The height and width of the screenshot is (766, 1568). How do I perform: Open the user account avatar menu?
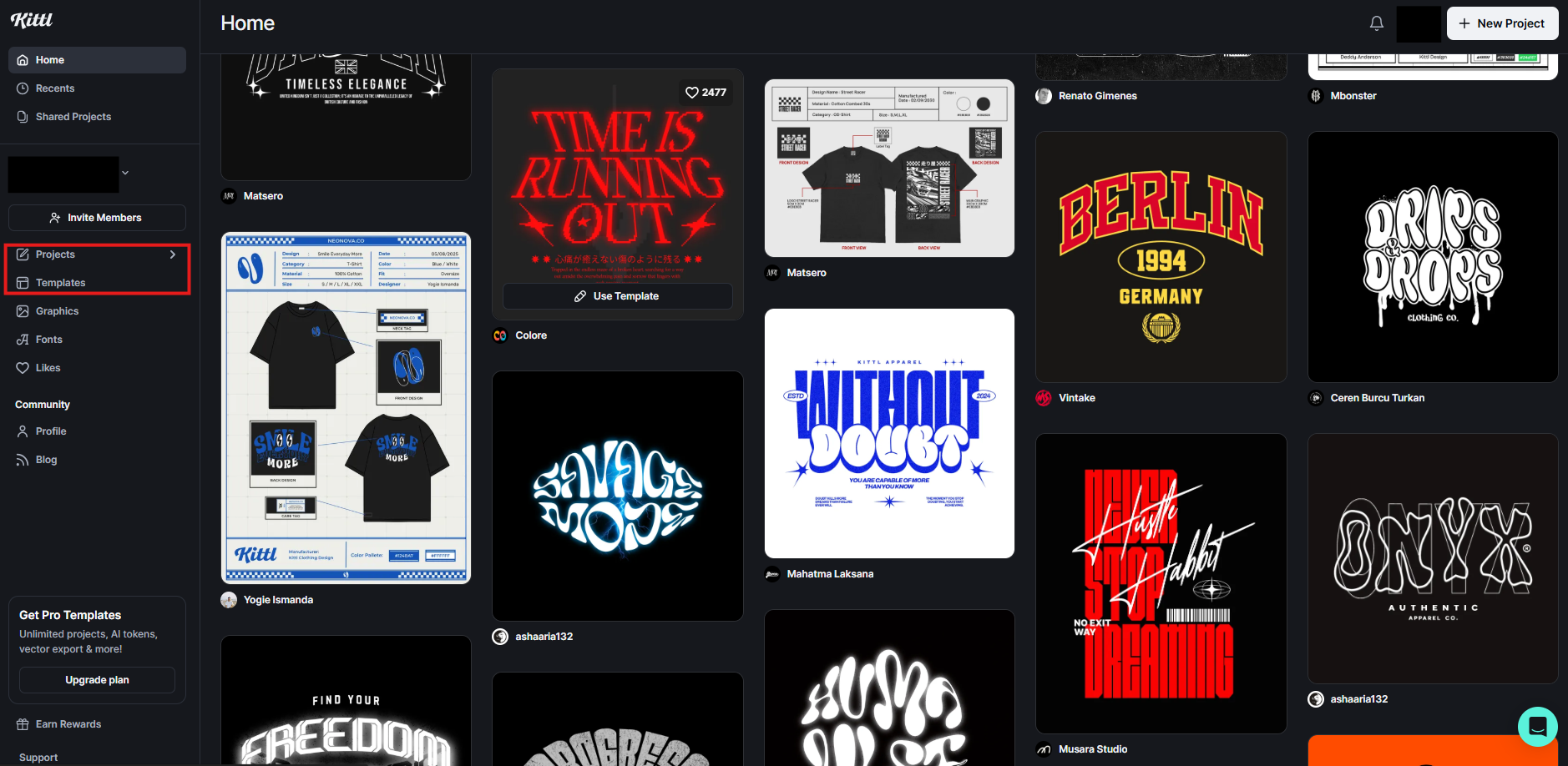point(1419,23)
